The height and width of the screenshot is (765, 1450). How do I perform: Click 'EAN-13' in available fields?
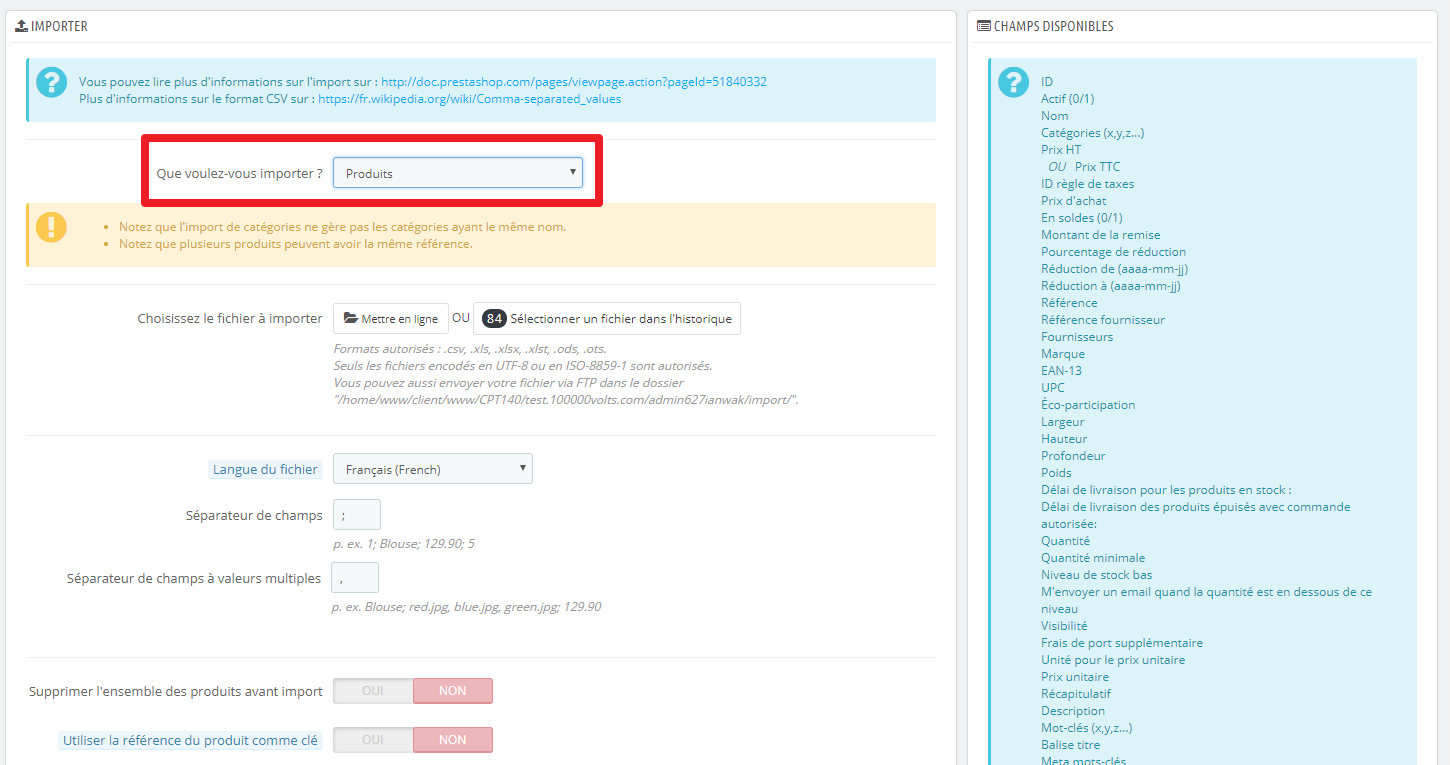pyautogui.click(x=1061, y=371)
